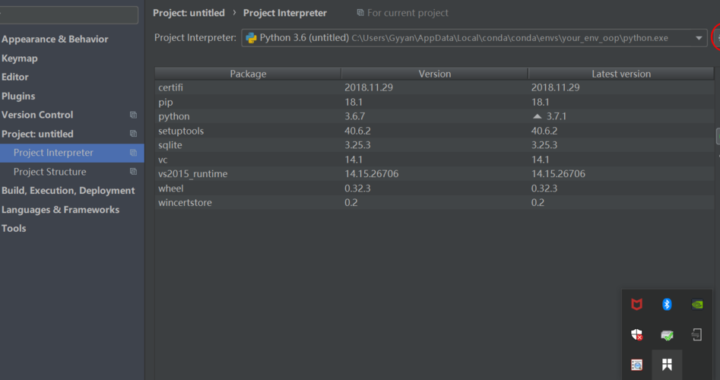This screenshot has height=380, width=720.
Task: Click the settings search field
Action: [x=69, y=15]
